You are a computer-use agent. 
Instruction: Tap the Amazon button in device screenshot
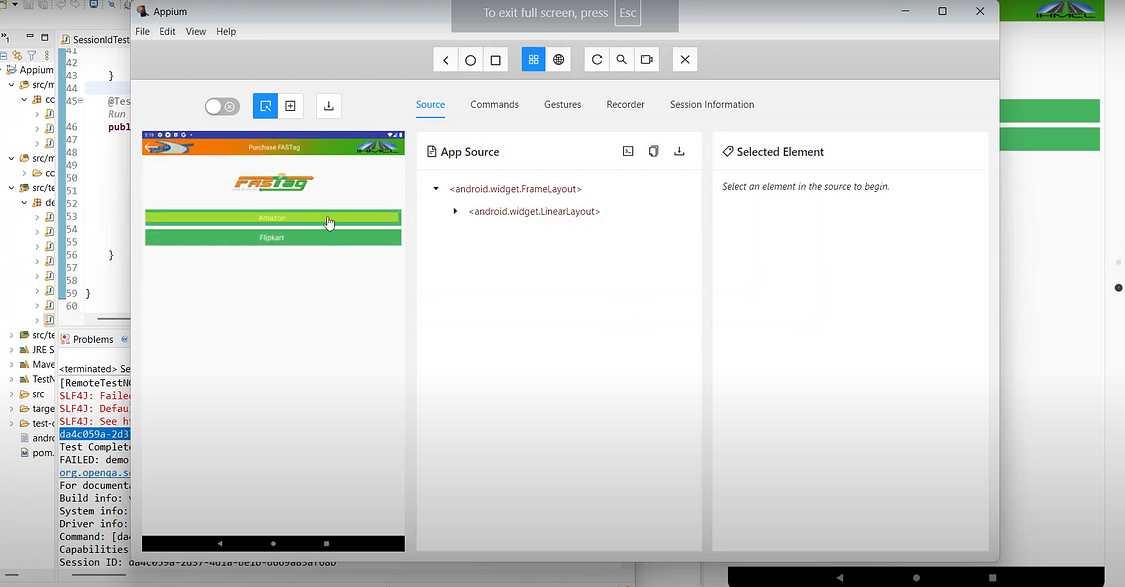coord(273,217)
